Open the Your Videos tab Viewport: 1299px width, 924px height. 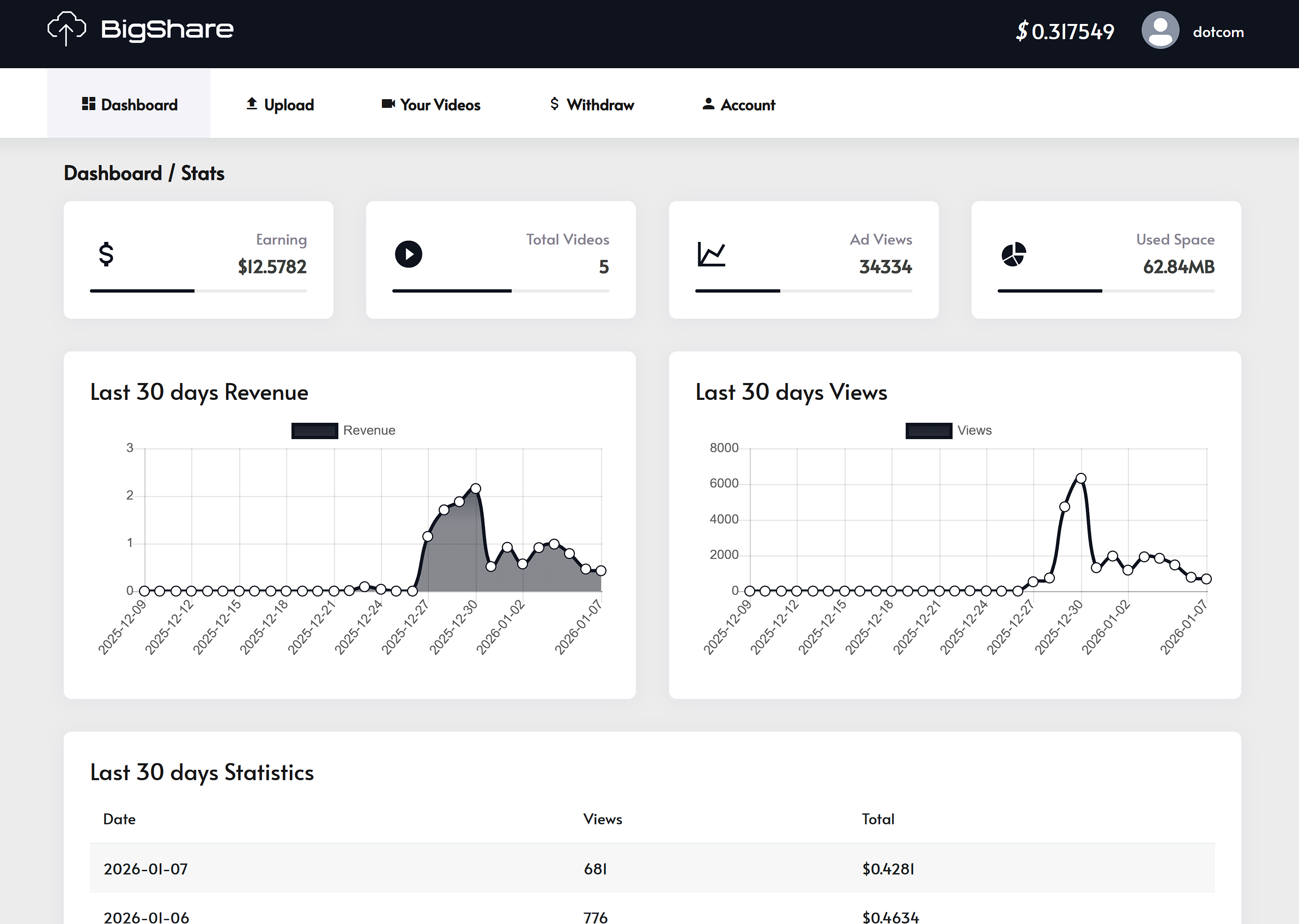pos(430,105)
